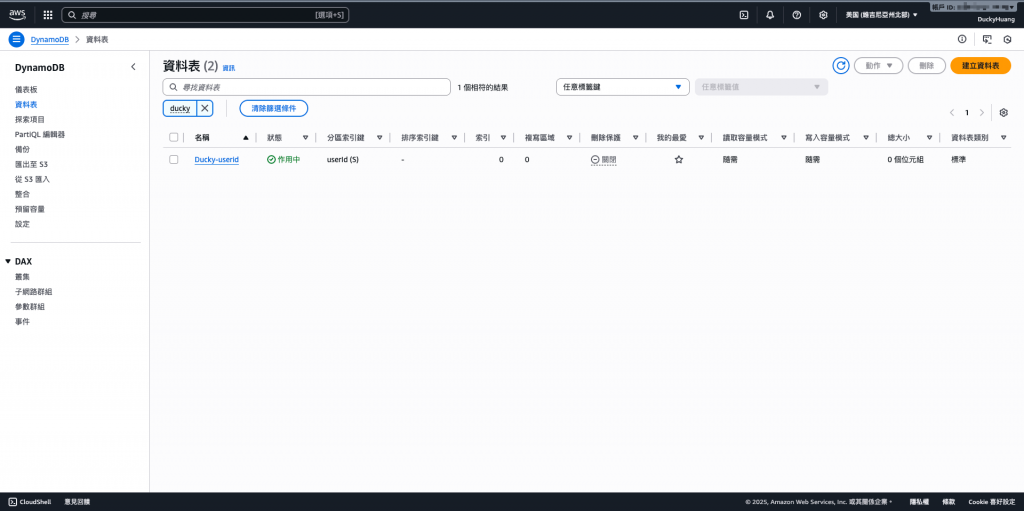Open the DuckyHuang account menu
The width and height of the screenshot is (1024, 511).
point(996,19)
